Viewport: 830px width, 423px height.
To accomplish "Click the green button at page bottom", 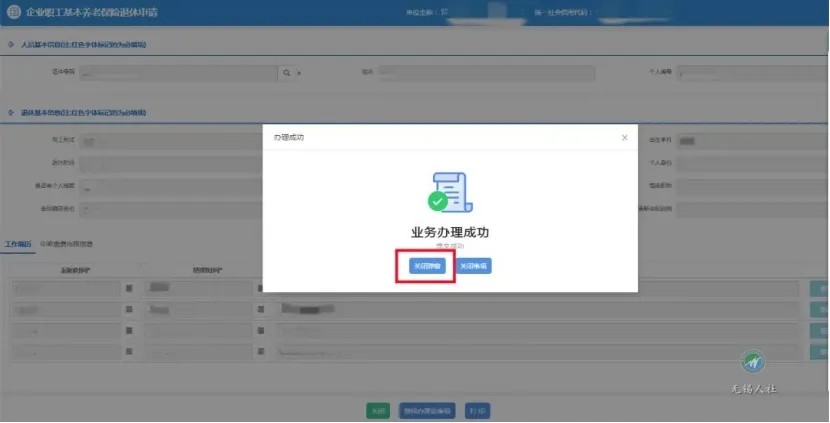I will (x=377, y=410).
